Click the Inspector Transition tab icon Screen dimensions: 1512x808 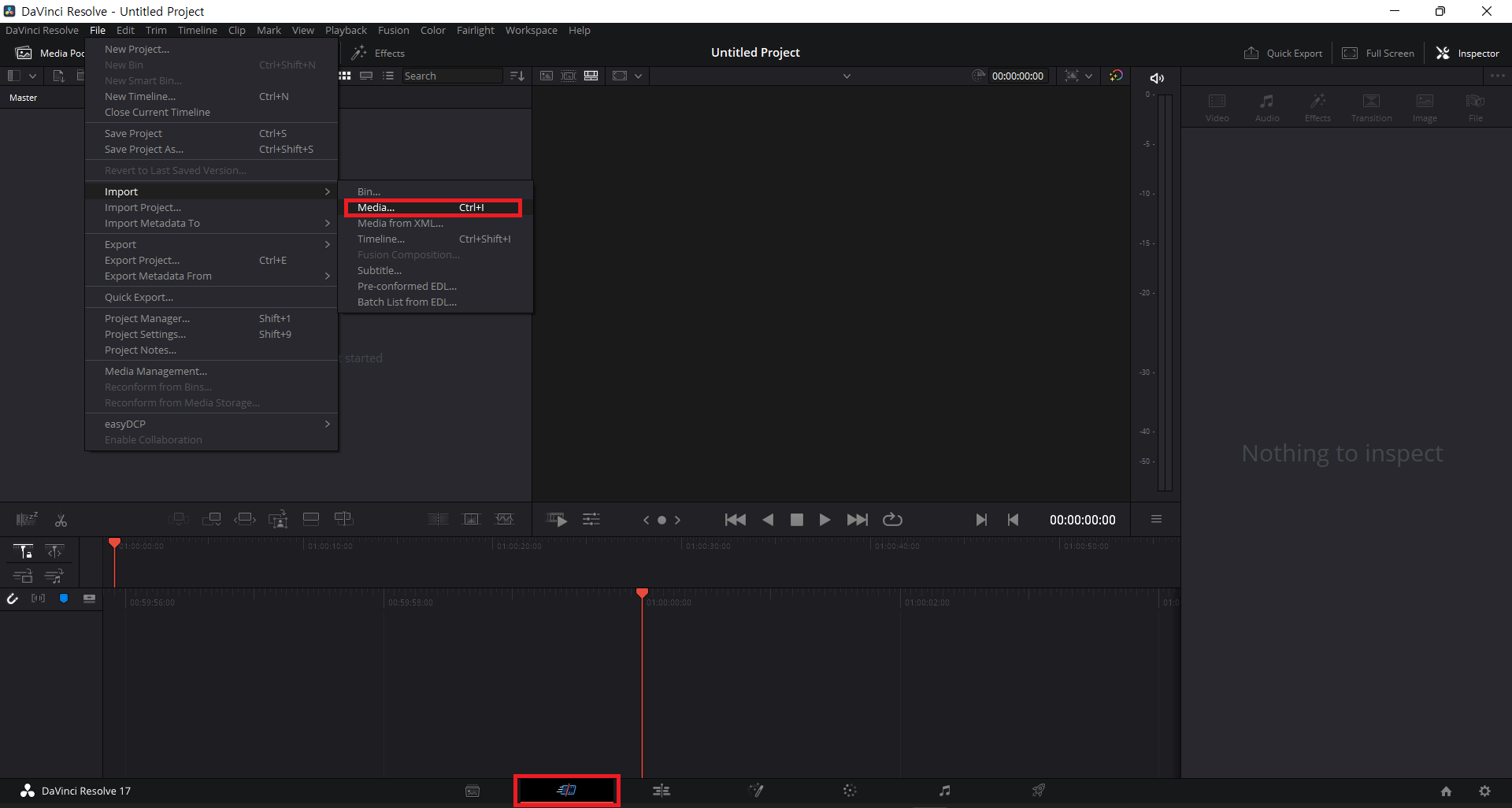click(x=1371, y=107)
